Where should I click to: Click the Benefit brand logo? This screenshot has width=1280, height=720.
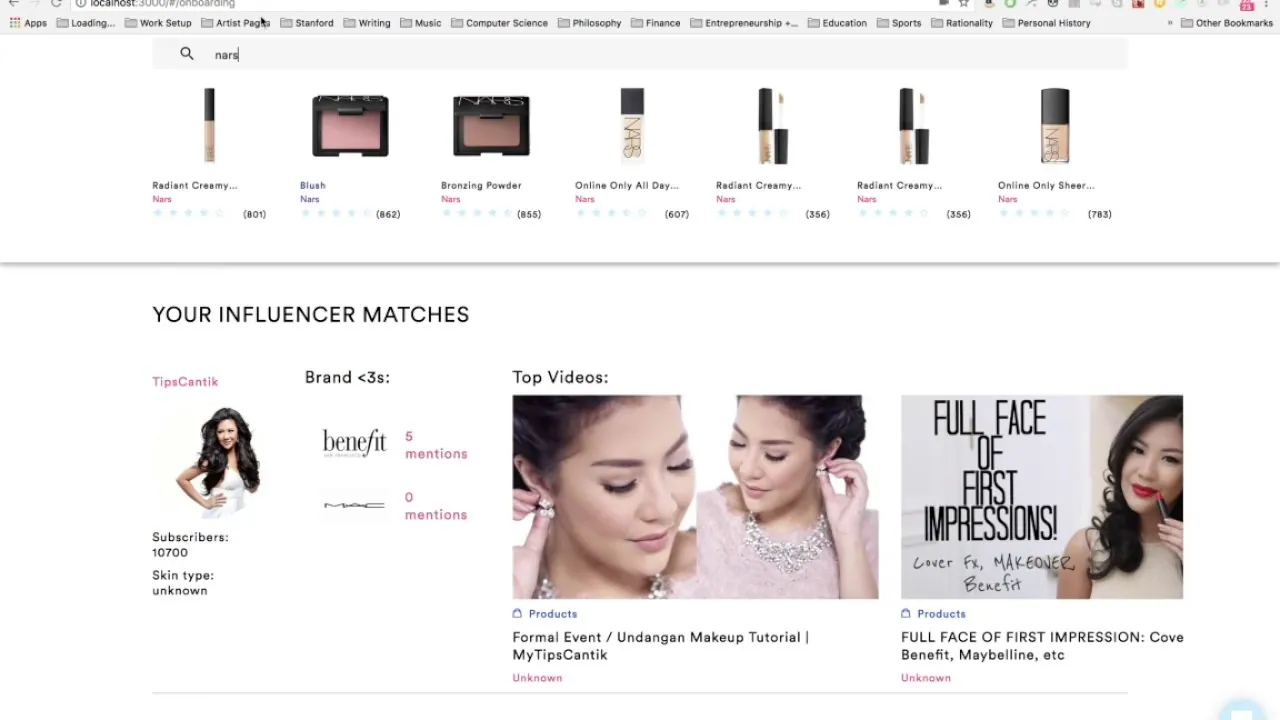click(x=354, y=443)
